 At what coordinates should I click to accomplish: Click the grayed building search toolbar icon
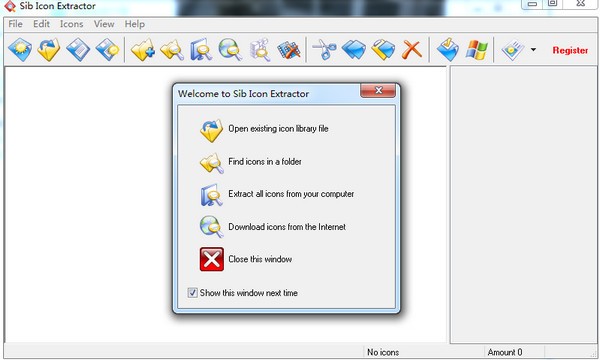coord(260,50)
